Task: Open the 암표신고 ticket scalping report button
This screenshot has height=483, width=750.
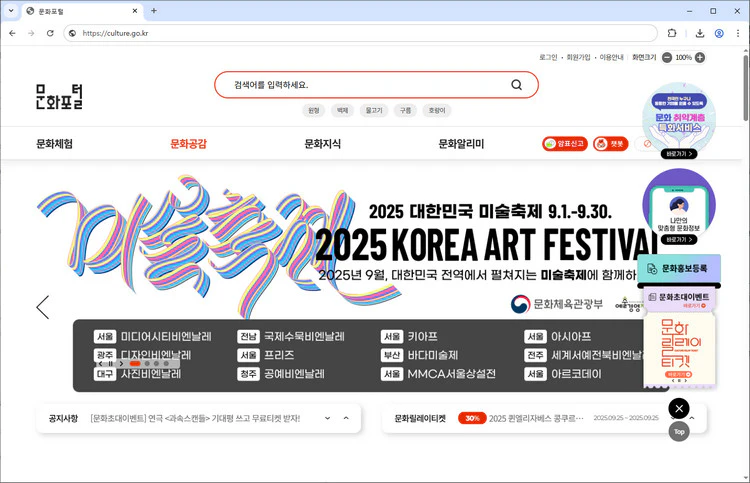Action: (565, 143)
